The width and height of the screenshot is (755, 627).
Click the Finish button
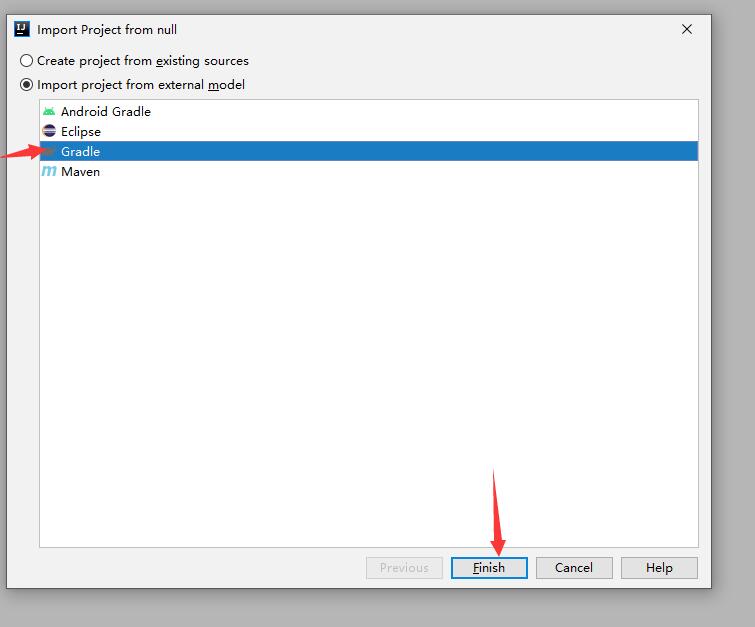pos(489,568)
